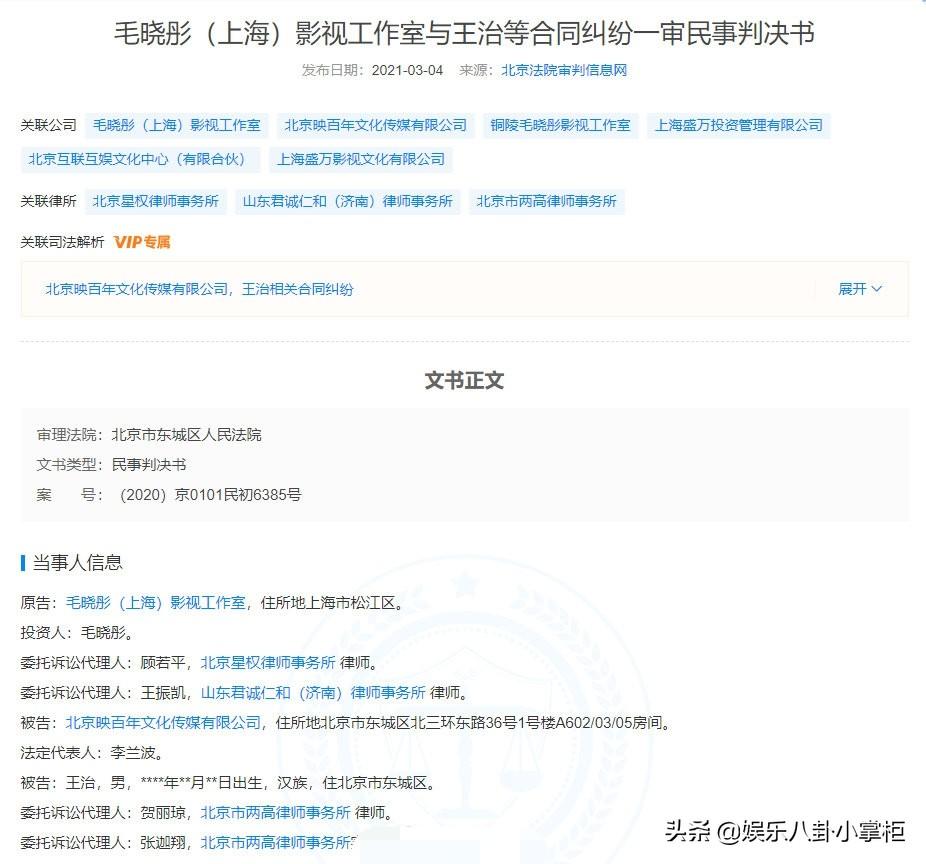
Task: Open analysis link 北京映百年文化传媒有限公司，王治相关合同纠纷
Action: (x=199, y=289)
